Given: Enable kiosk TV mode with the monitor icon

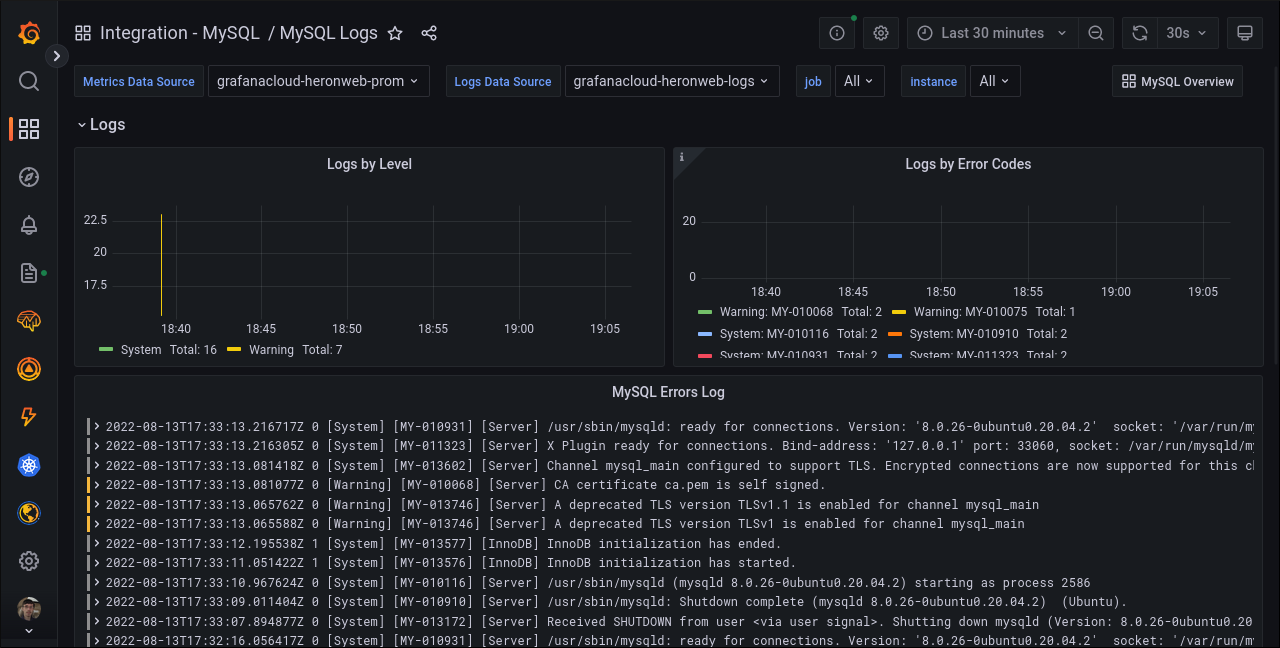Looking at the screenshot, I should [1244, 33].
